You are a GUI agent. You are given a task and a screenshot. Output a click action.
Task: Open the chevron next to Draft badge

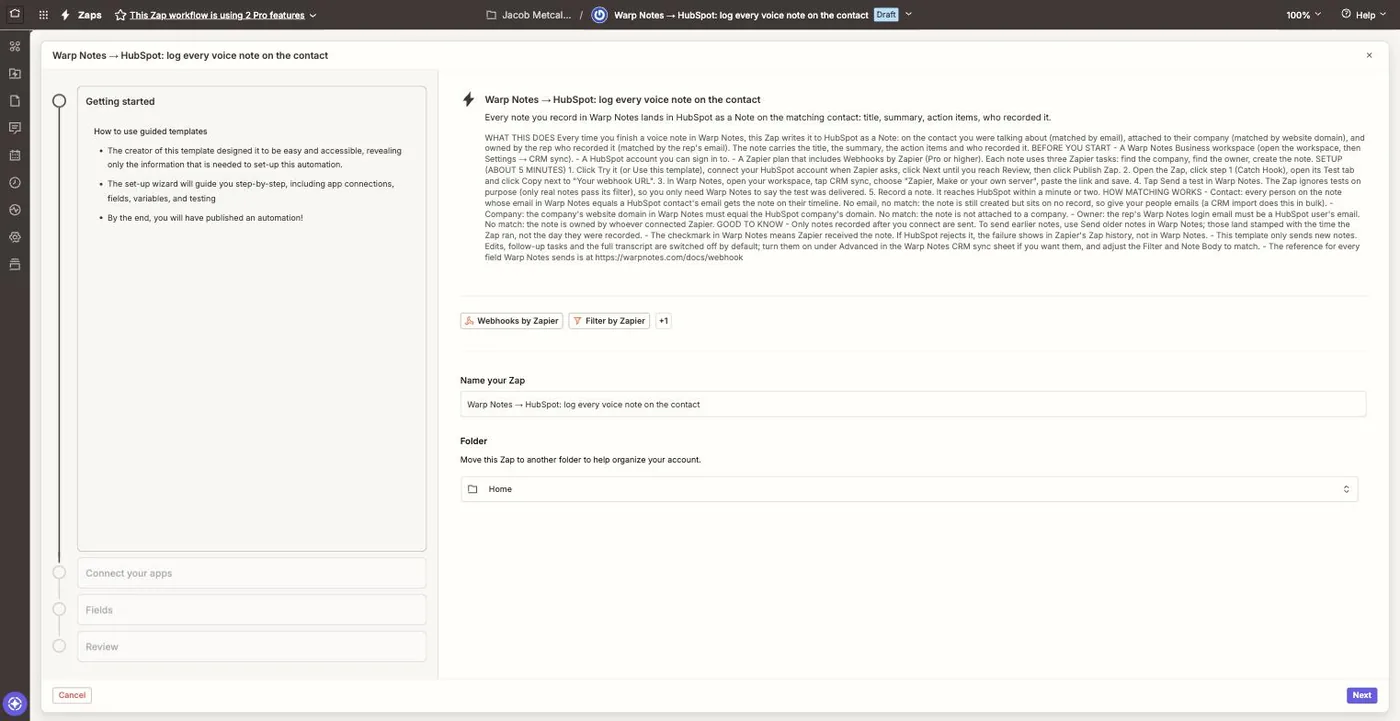point(908,15)
